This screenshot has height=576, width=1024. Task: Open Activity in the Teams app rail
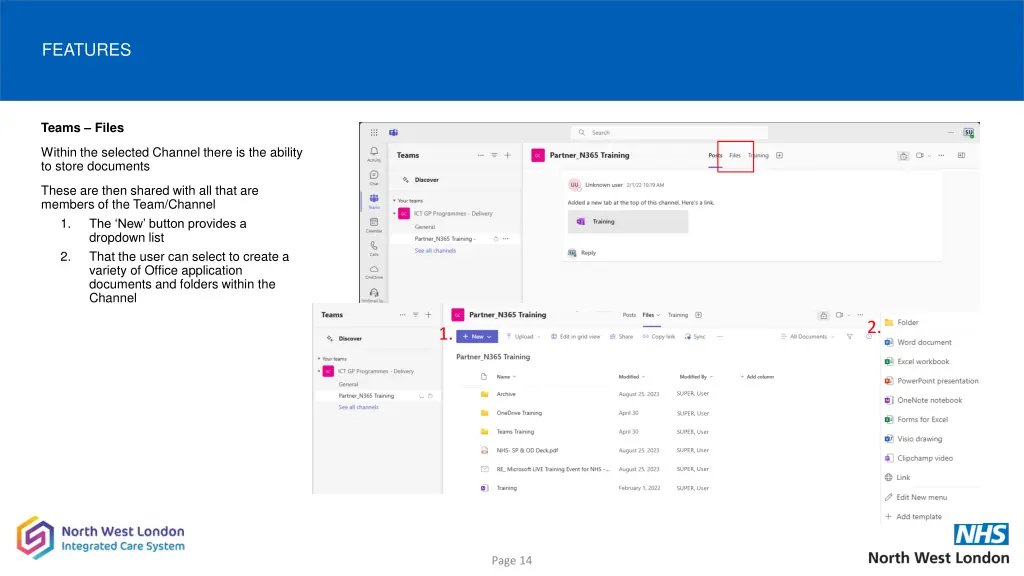374,153
